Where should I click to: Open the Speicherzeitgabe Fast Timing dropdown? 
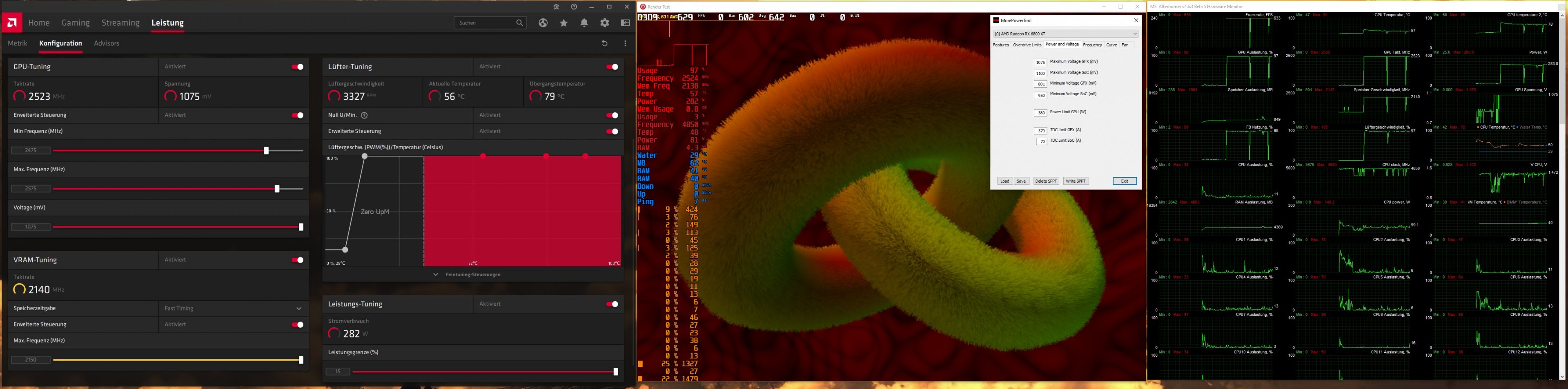tap(234, 309)
